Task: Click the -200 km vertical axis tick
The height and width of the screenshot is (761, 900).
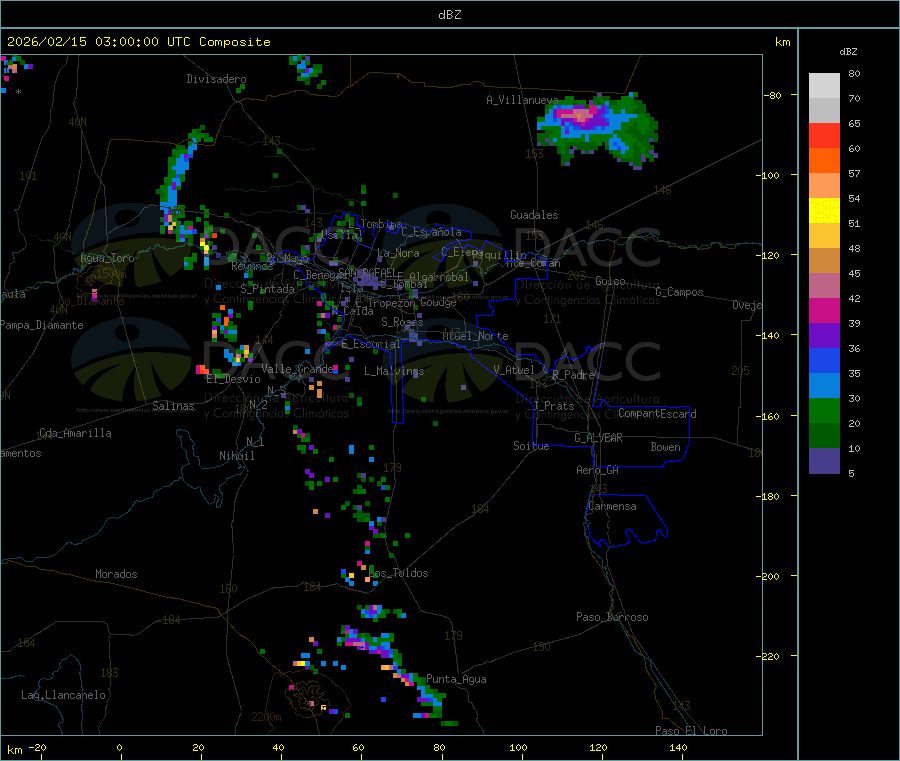Action: click(770, 576)
